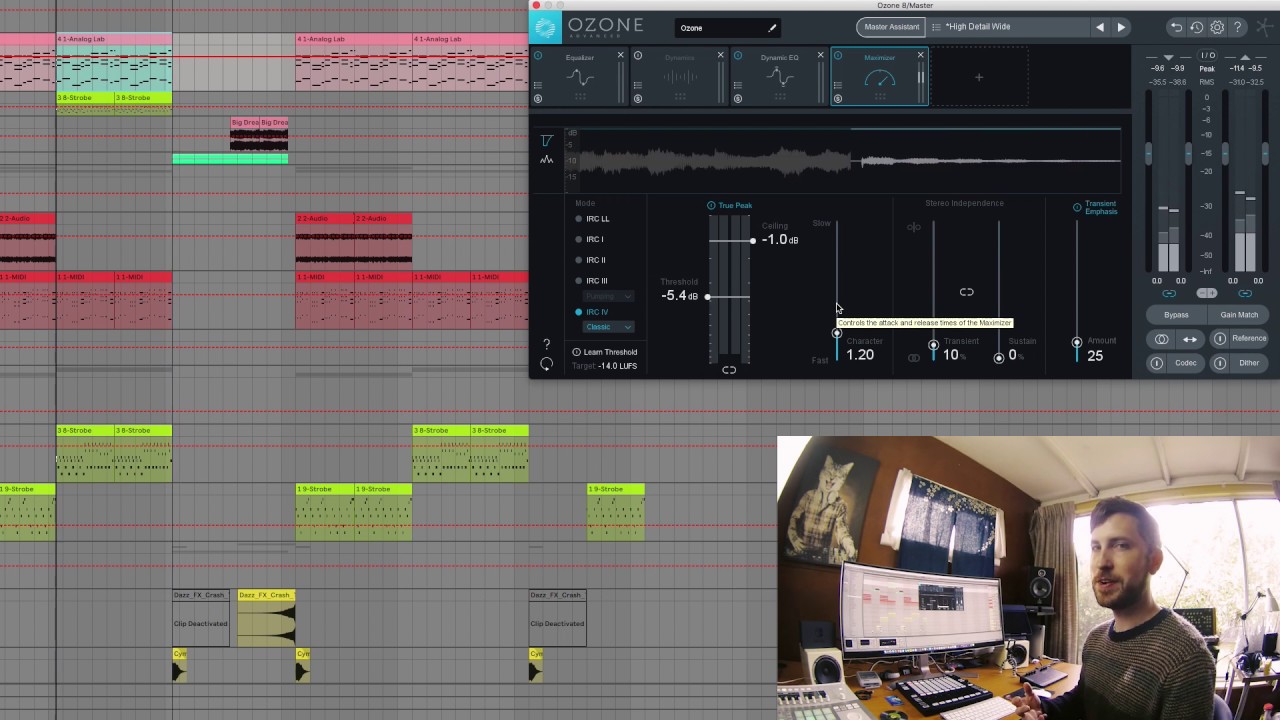Swap channels arrow button

point(1189,339)
